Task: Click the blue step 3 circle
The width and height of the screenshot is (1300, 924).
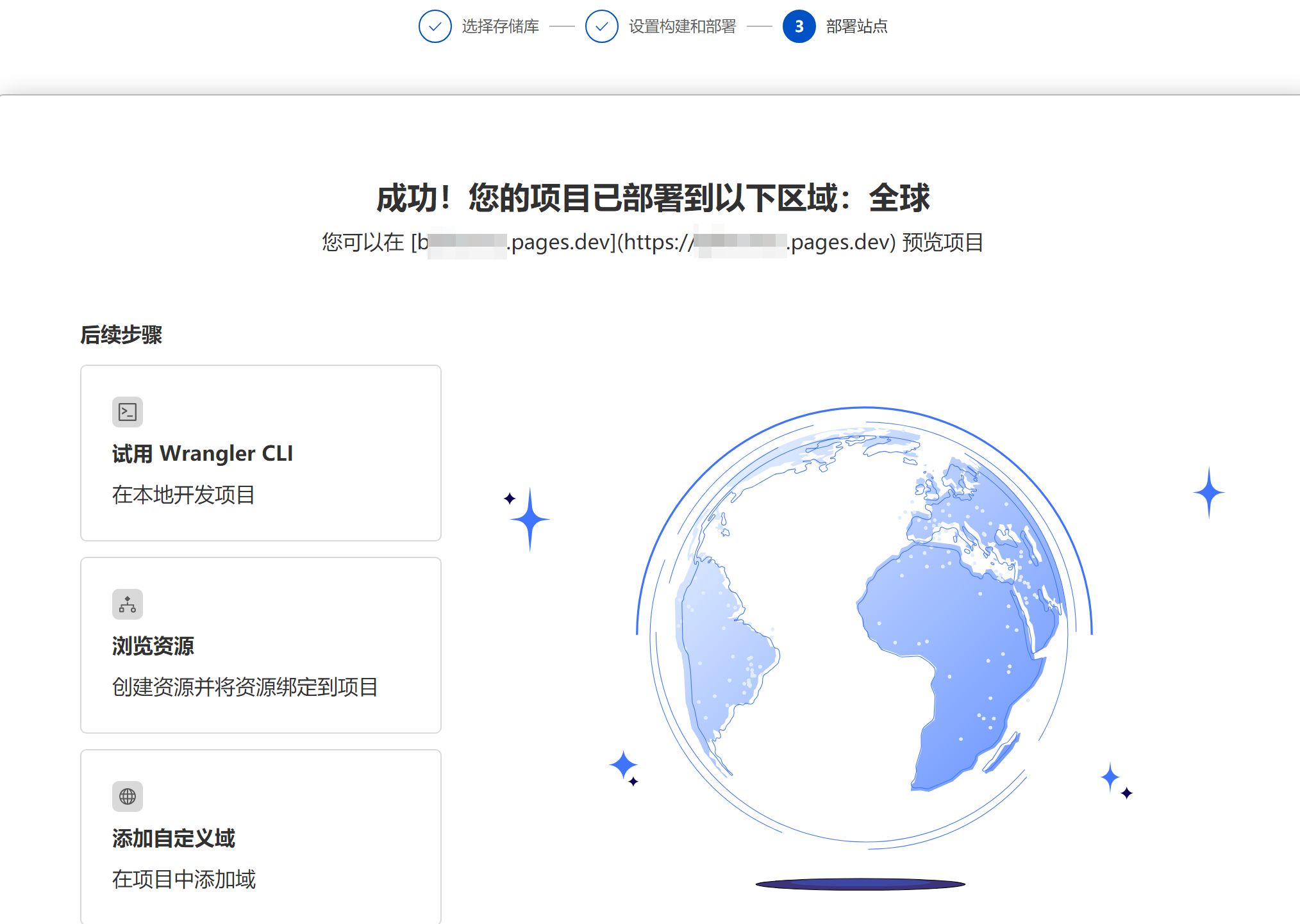Action: pyautogui.click(x=799, y=26)
